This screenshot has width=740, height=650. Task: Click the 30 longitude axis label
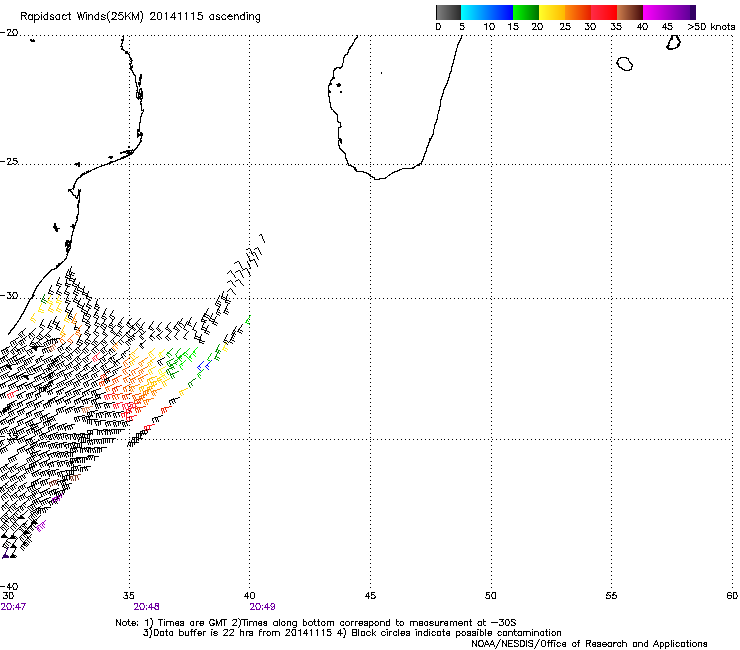click(8, 596)
